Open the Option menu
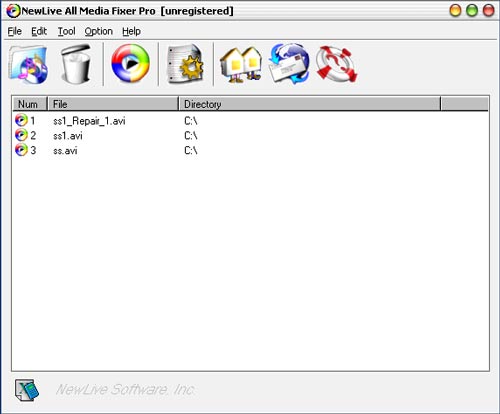 [99, 31]
